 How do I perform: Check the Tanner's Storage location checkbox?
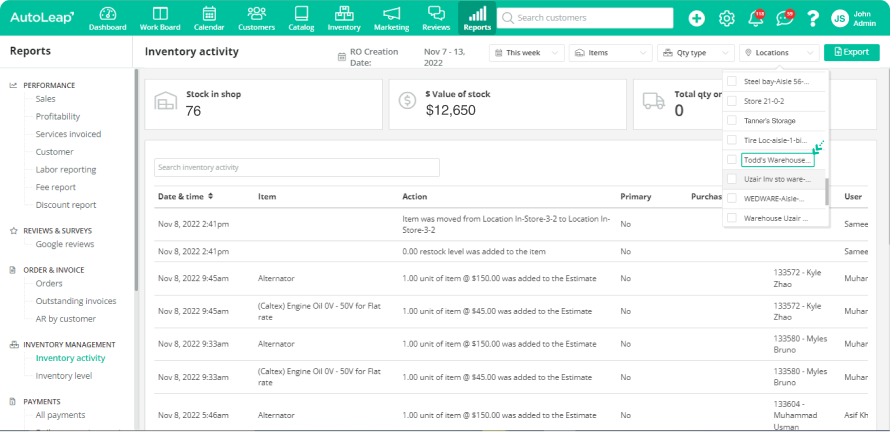pyautogui.click(x=732, y=121)
